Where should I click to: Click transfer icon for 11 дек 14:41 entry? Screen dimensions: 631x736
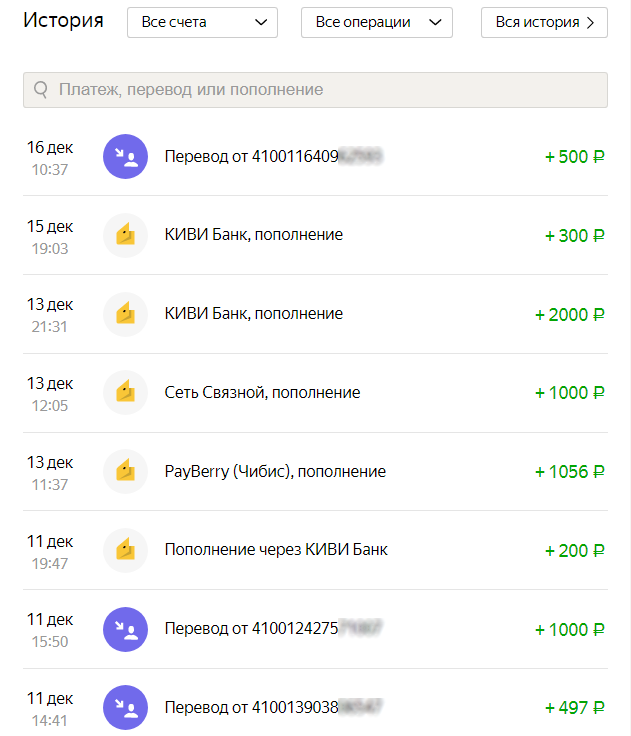126,707
